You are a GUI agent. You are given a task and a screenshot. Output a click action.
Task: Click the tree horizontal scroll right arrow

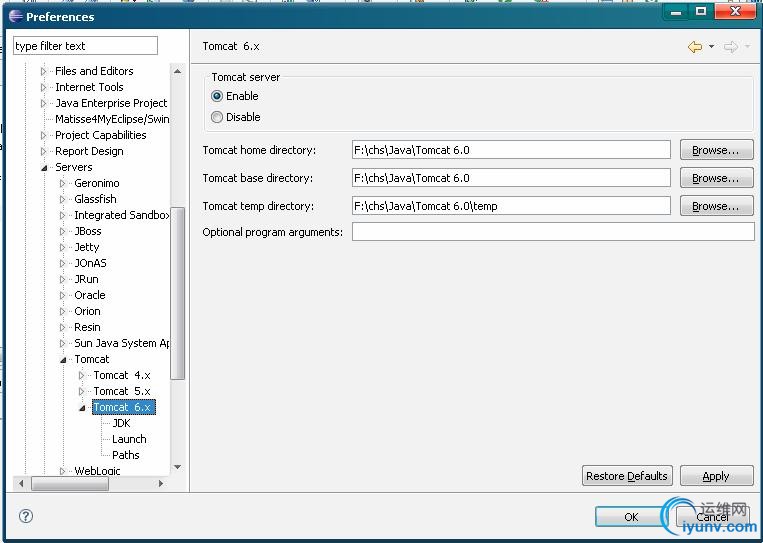point(161,484)
